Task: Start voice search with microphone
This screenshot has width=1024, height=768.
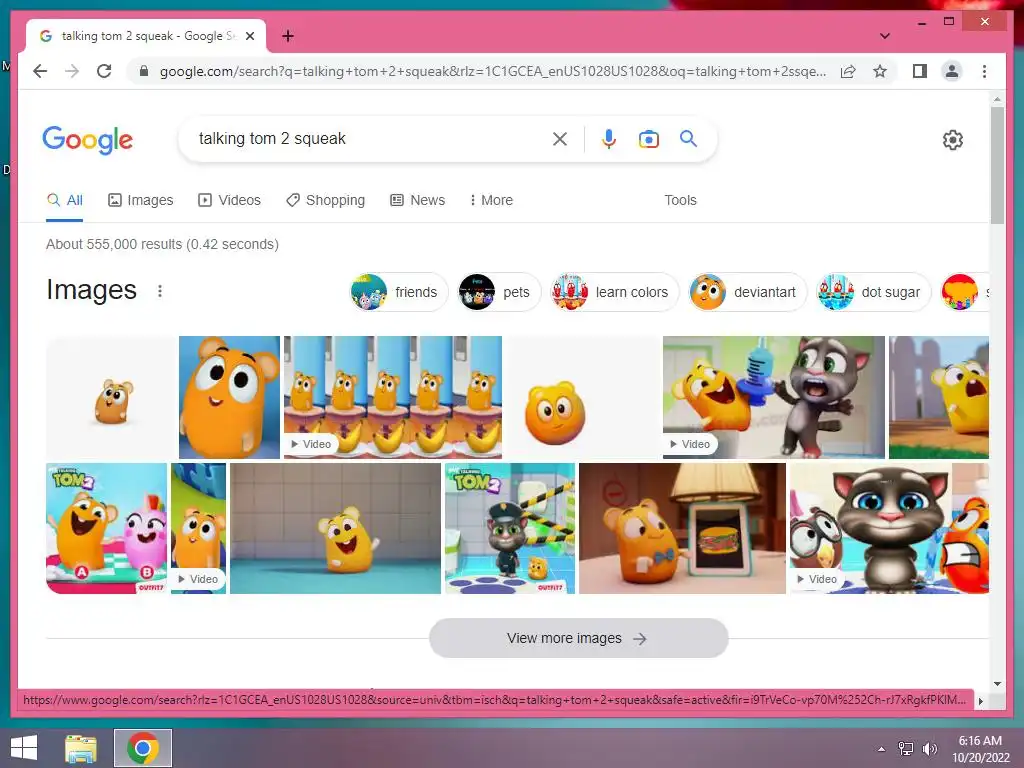Action: [609, 138]
